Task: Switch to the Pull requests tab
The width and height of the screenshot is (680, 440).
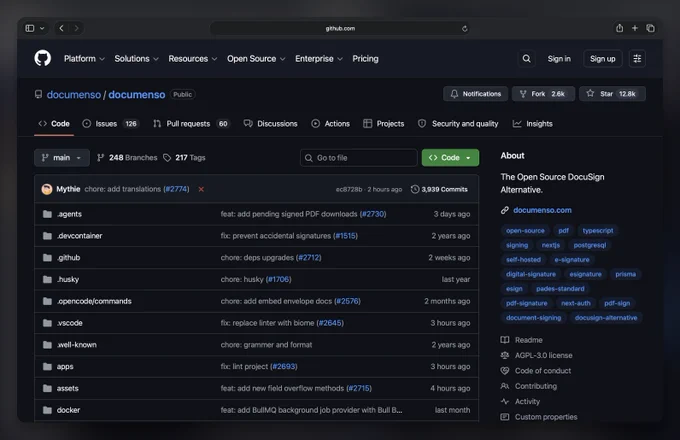Action: (191, 124)
